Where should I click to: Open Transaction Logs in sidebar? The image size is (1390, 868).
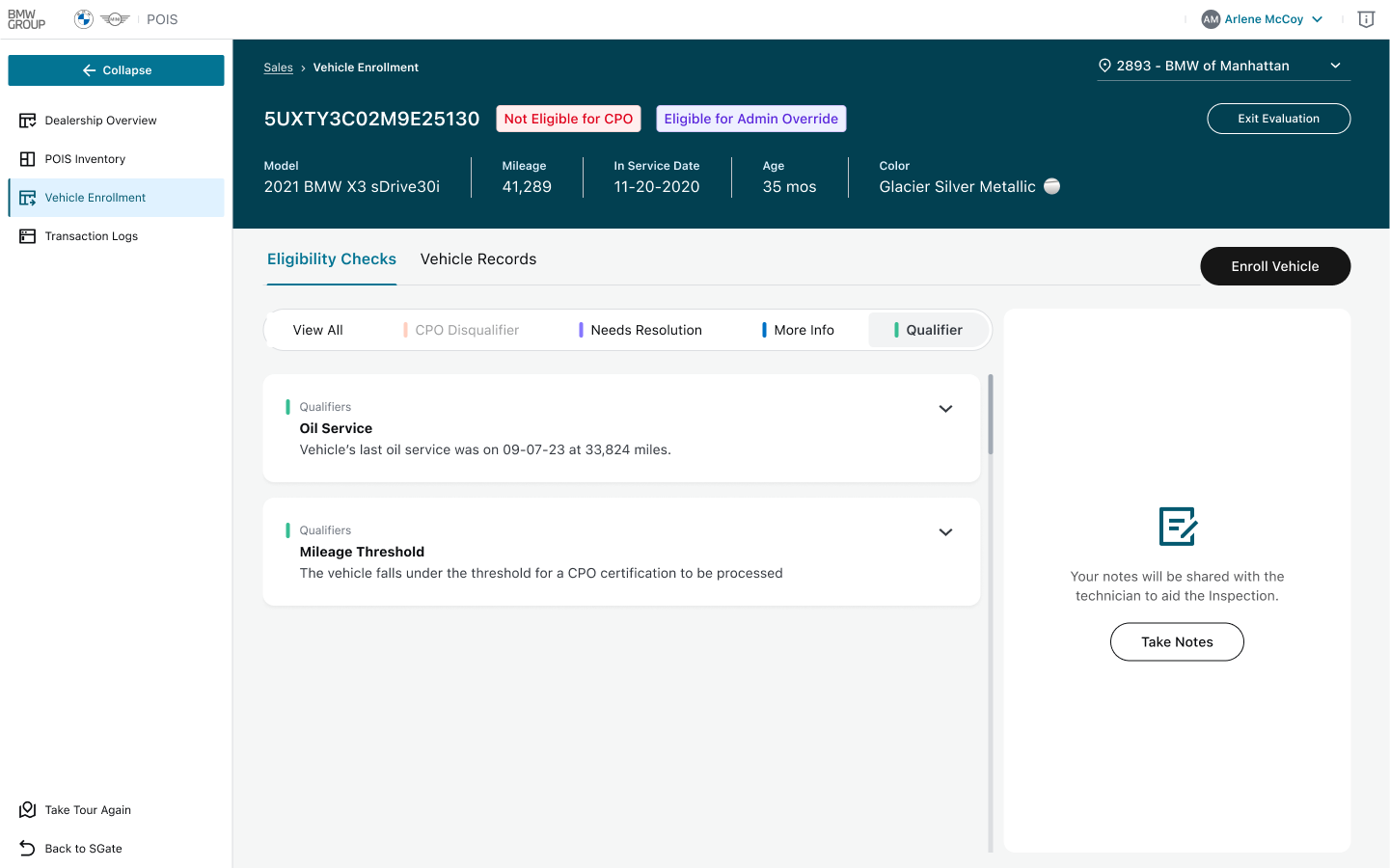(x=116, y=236)
